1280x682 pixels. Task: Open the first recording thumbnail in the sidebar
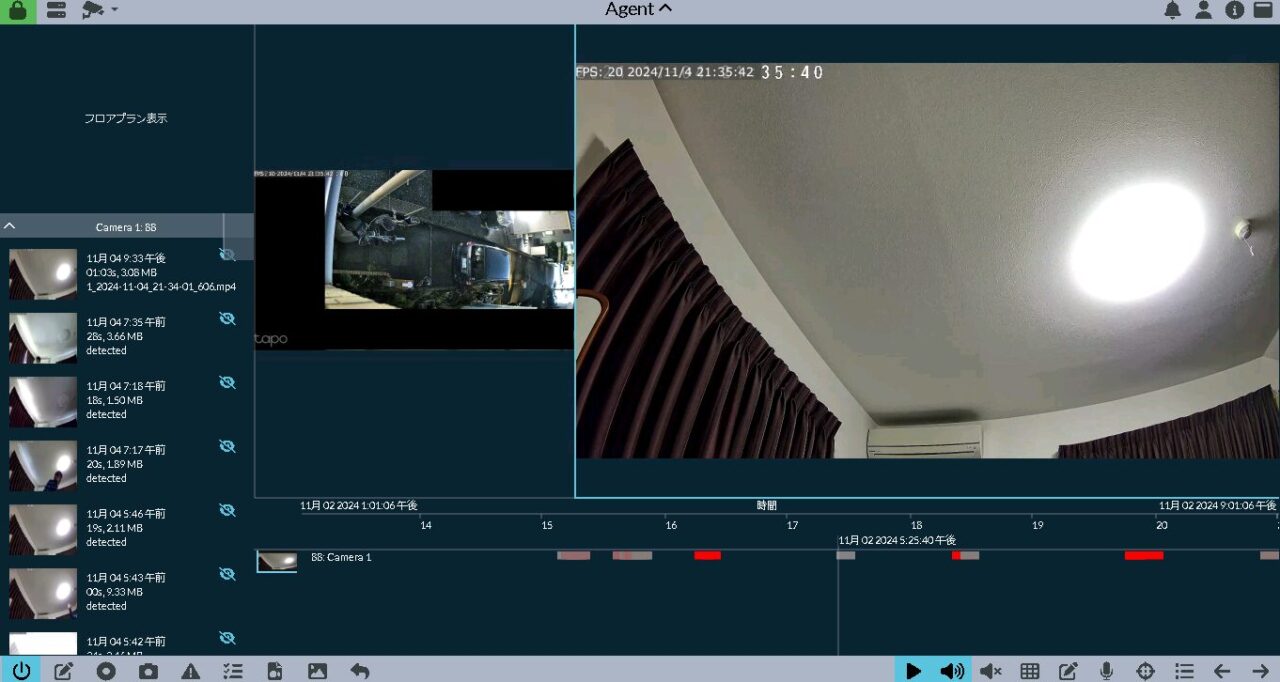pos(42,272)
